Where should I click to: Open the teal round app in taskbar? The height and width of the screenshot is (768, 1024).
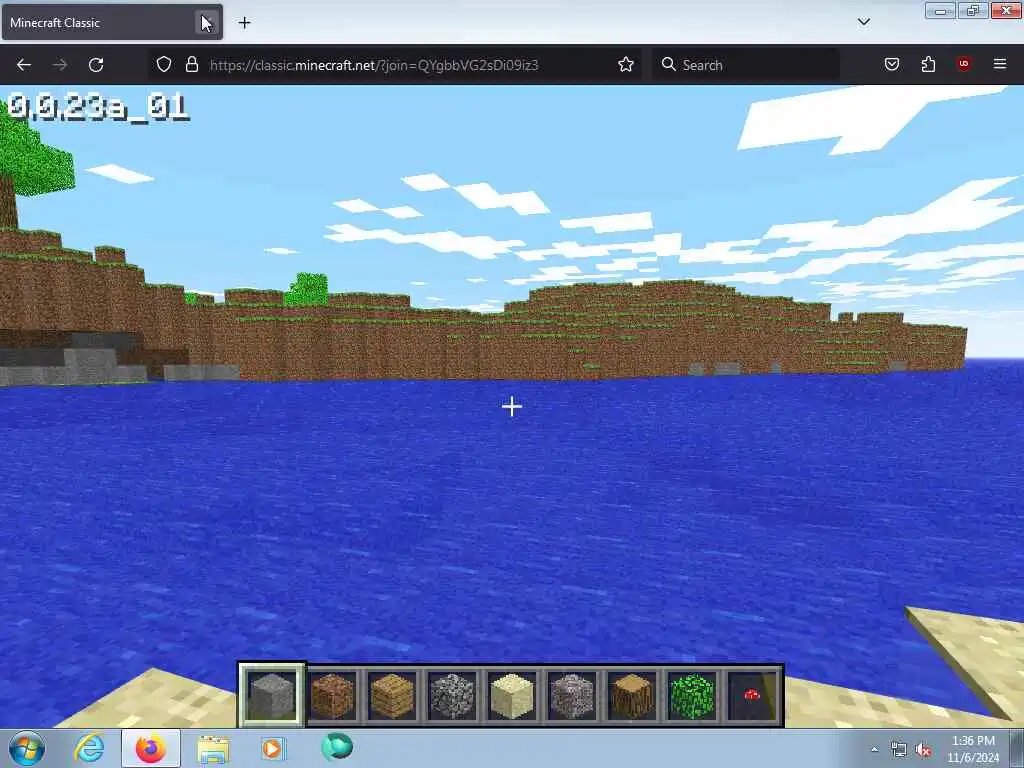[337, 747]
